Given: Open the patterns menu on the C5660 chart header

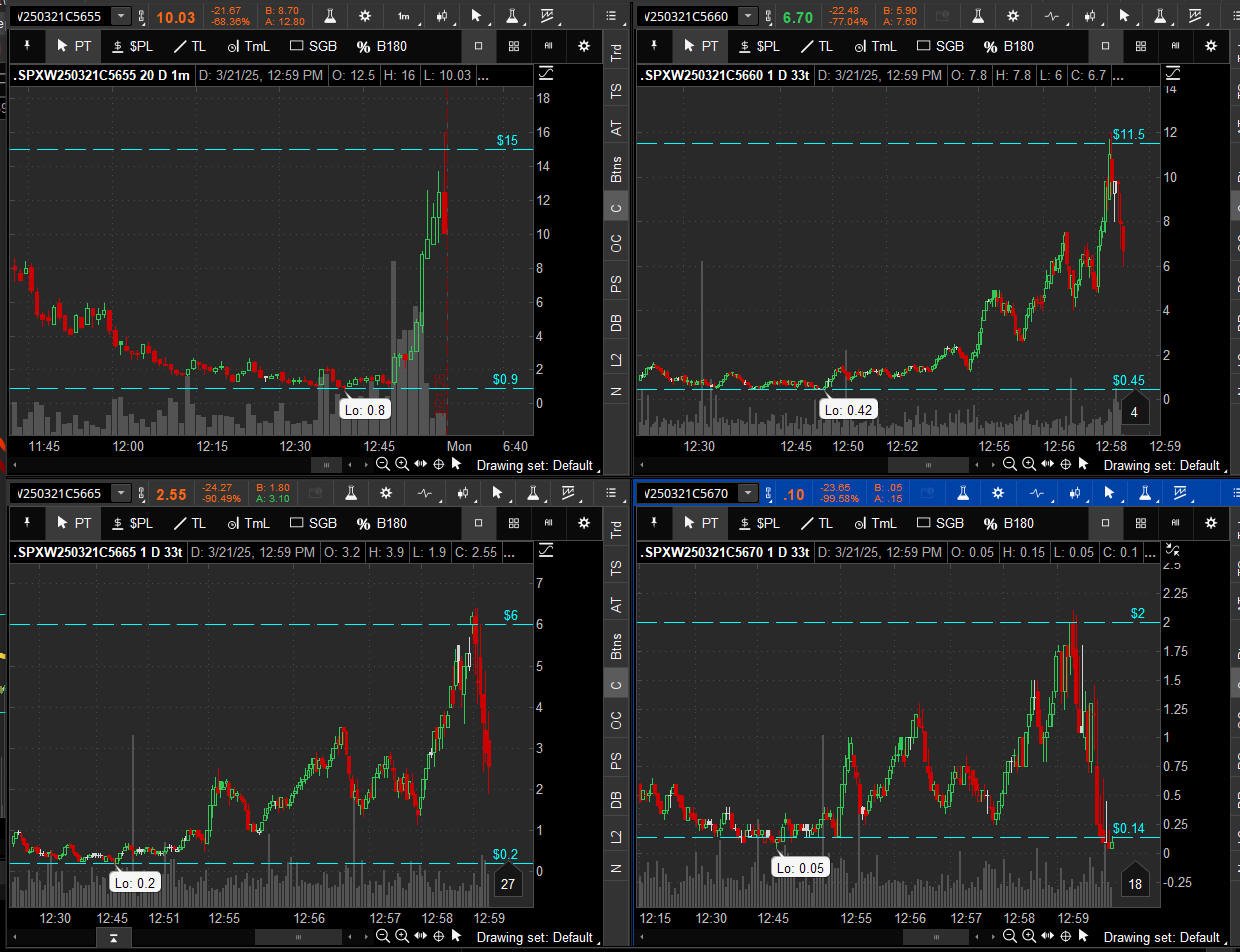Looking at the screenshot, I should (1195, 16).
